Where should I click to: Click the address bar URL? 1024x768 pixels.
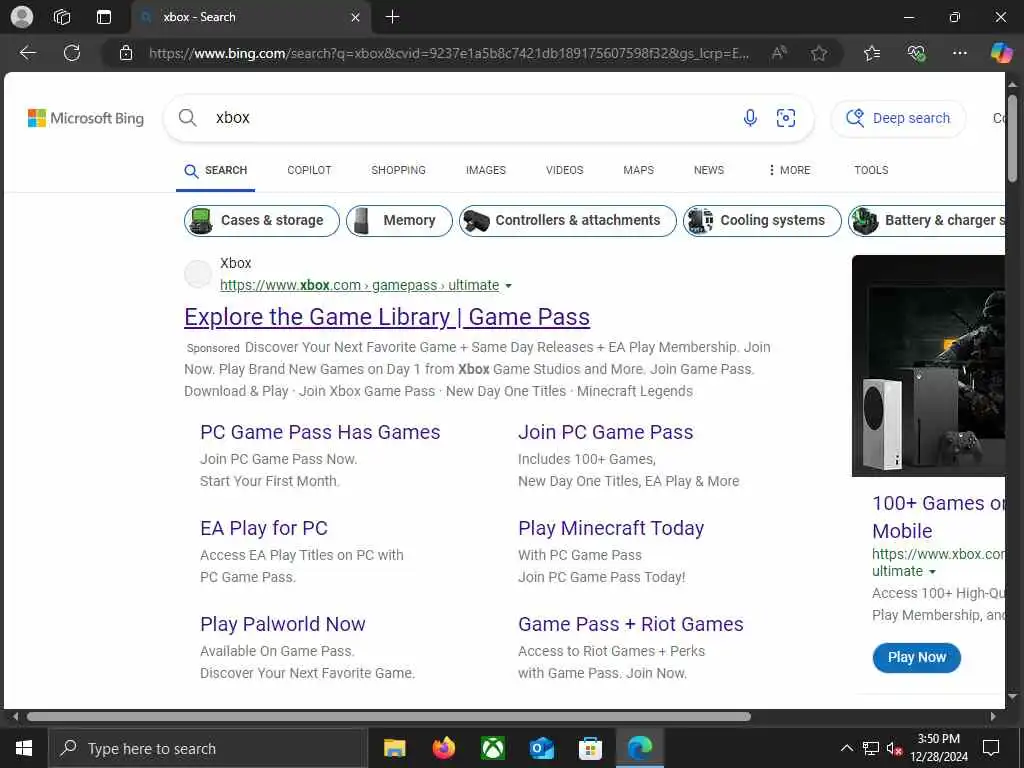click(449, 54)
